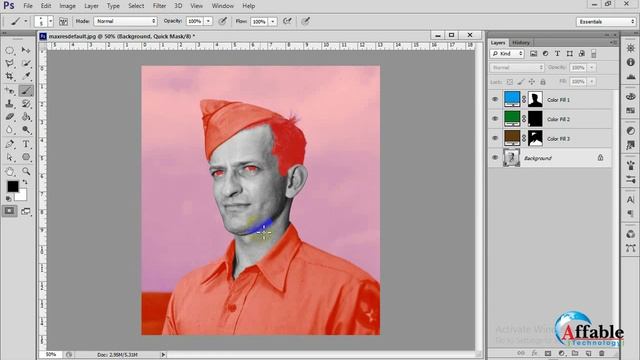Click the Layers tab
Image resolution: width=640 pixels, height=360 pixels.
[498, 42]
